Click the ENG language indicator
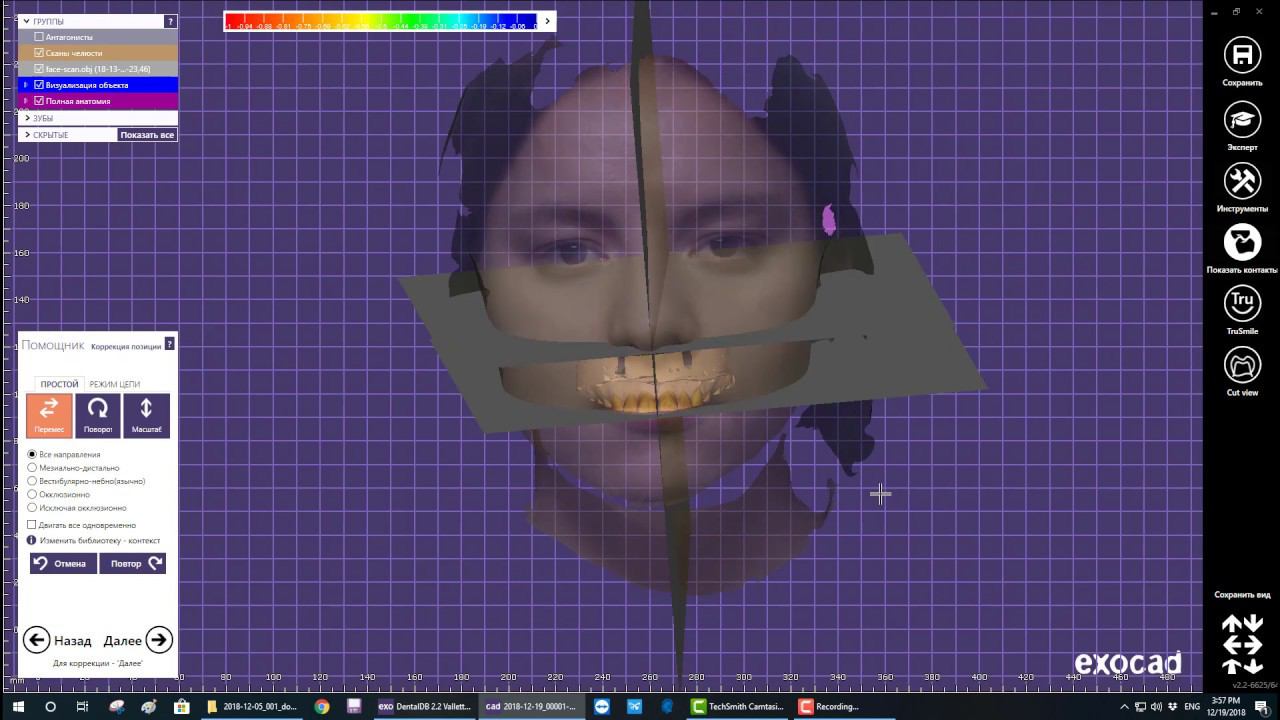This screenshot has width=1280, height=720. (1192, 706)
